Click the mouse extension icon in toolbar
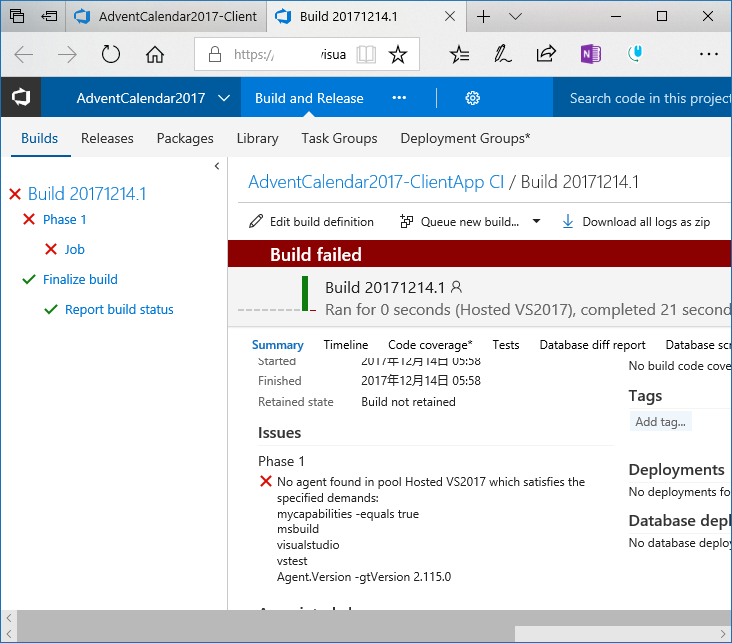 635,53
